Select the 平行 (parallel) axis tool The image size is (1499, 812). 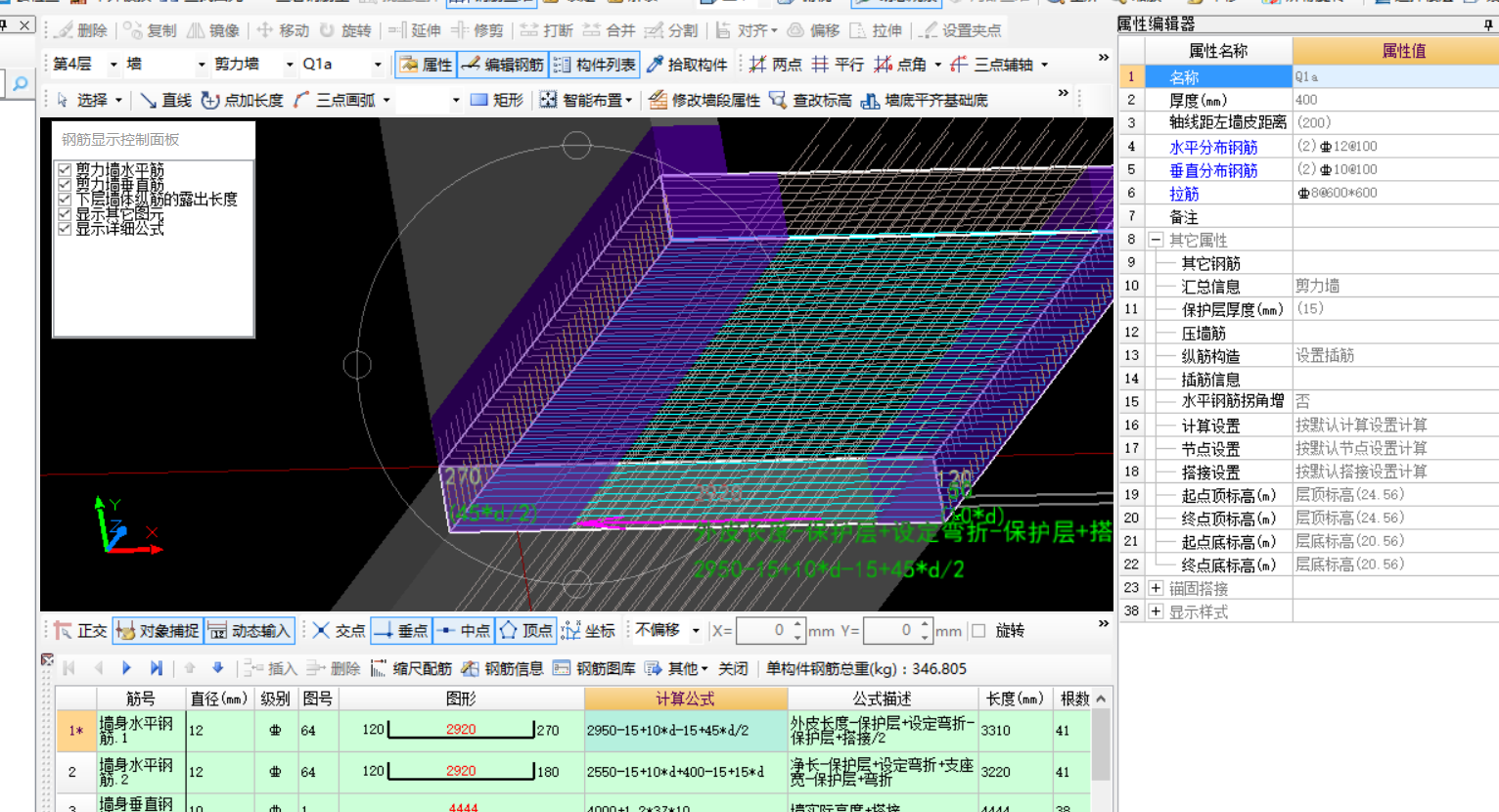tap(838, 65)
